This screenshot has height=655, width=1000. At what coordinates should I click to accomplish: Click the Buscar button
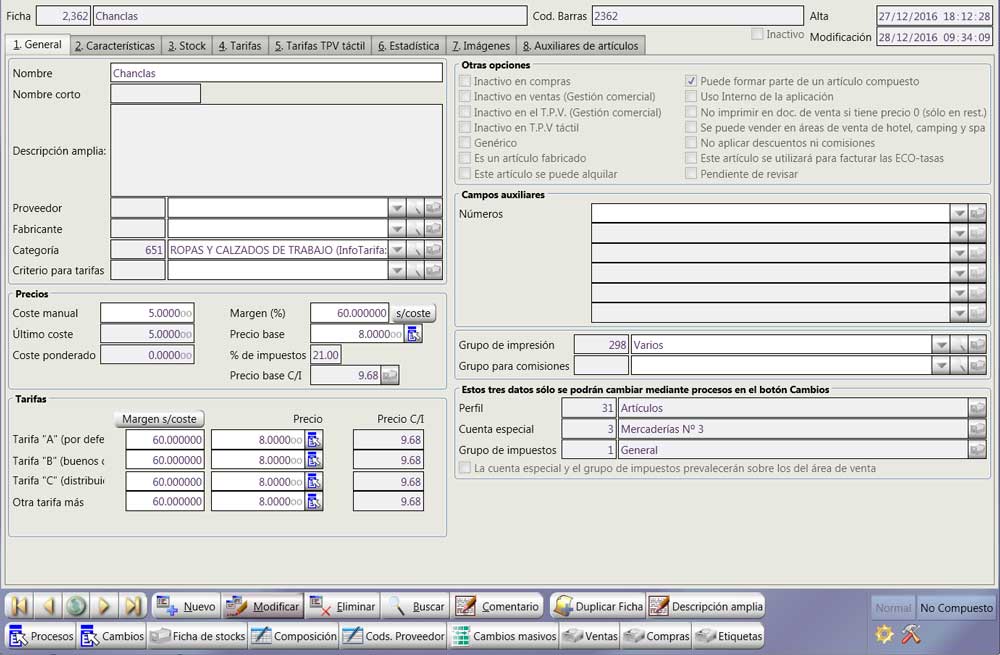pos(416,607)
